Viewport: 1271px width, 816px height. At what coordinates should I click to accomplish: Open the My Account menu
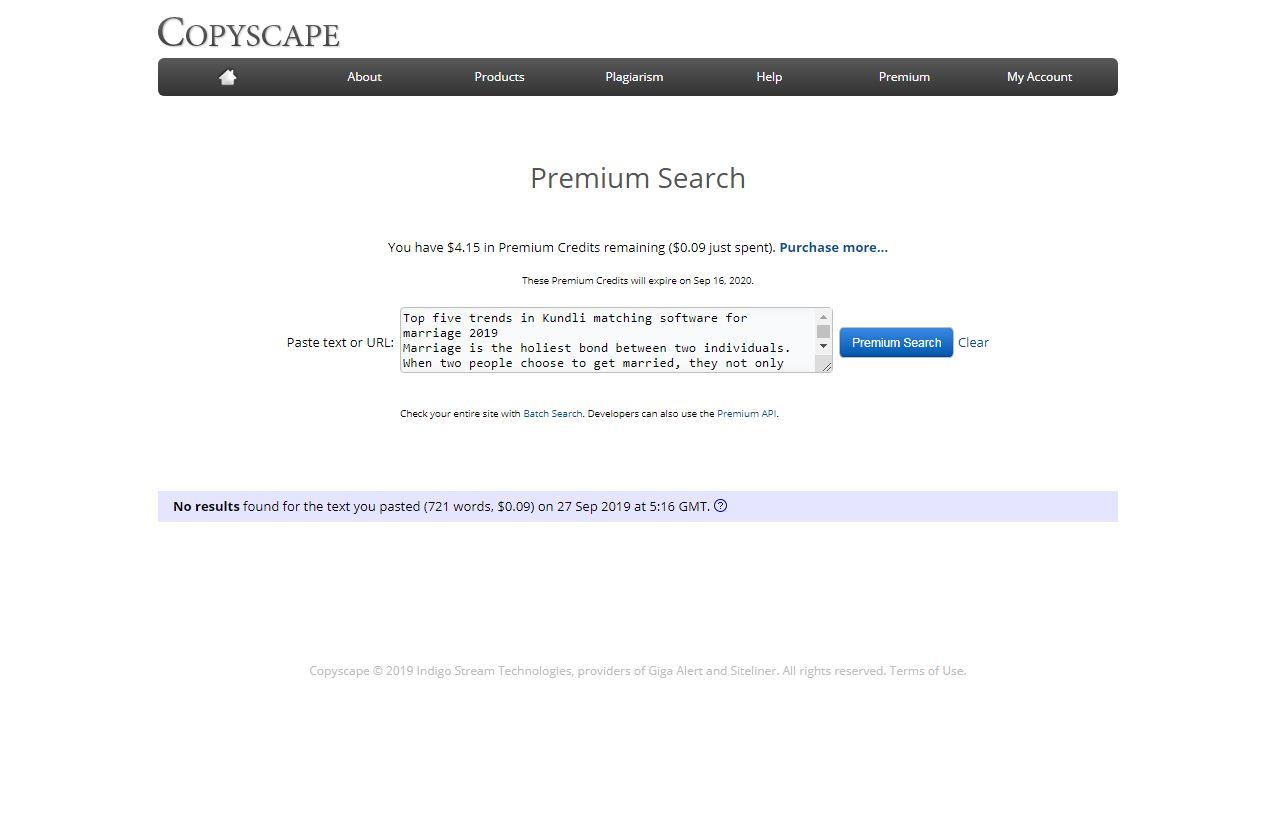coord(1039,77)
